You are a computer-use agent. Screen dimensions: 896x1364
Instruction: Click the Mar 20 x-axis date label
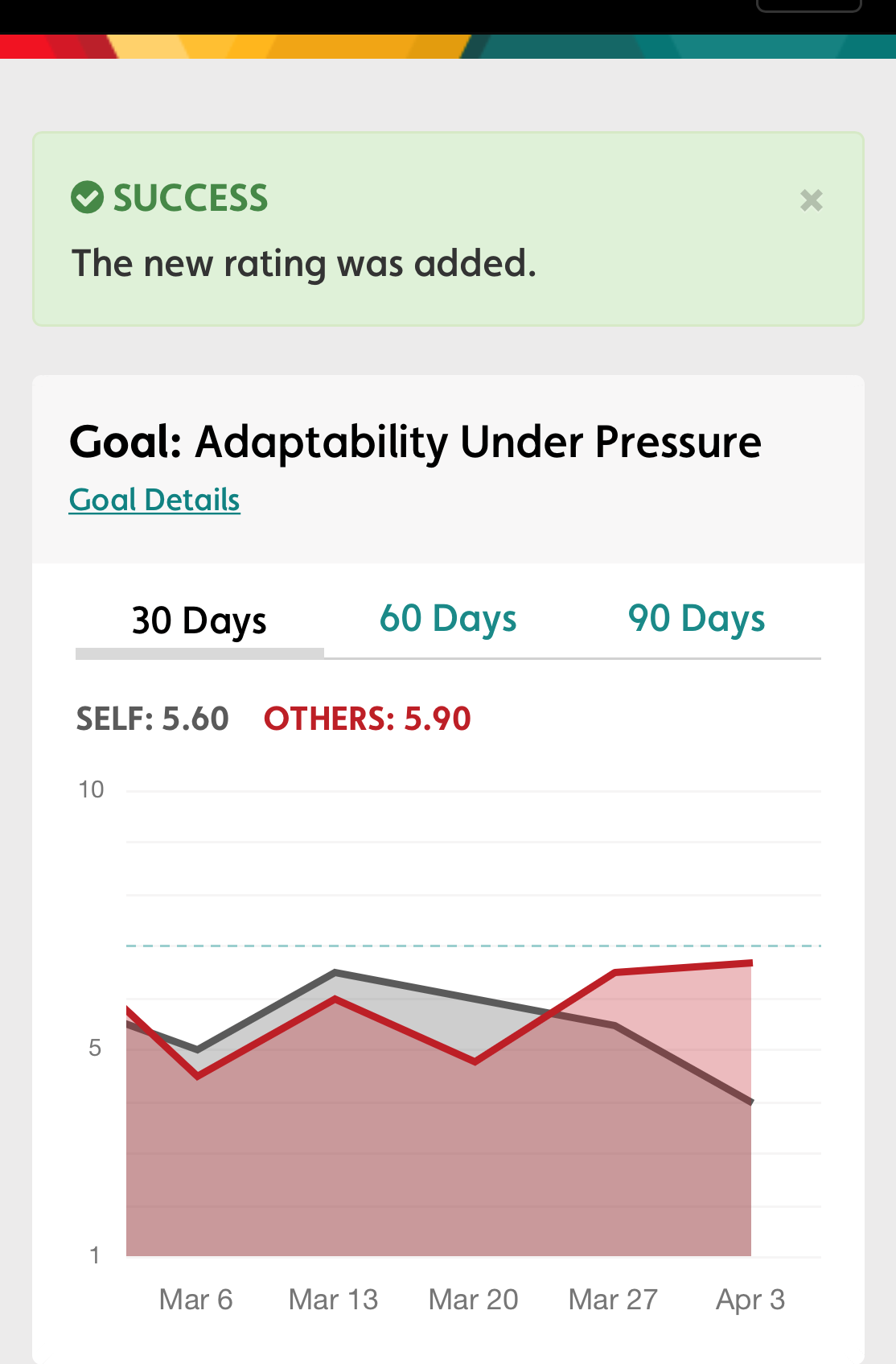pyautogui.click(x=474, y=1300)
